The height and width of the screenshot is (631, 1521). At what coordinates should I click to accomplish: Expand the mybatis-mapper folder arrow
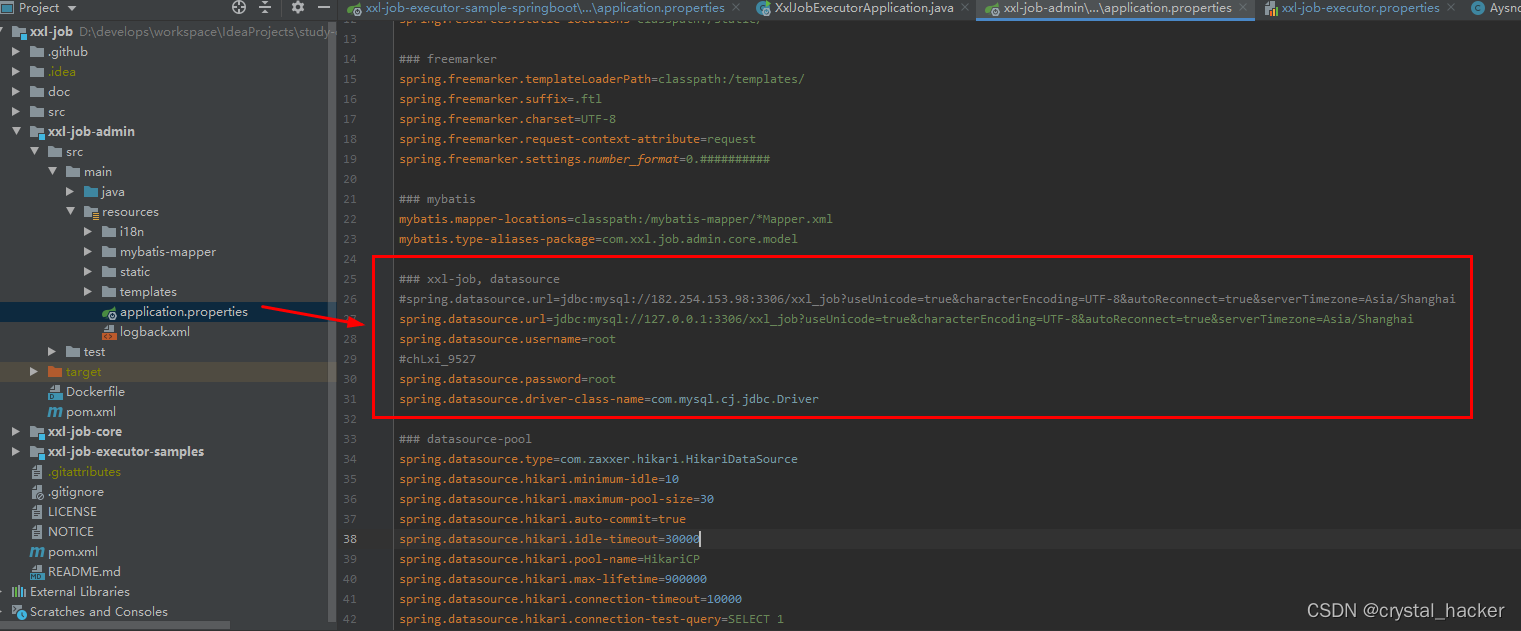[88, 251]
